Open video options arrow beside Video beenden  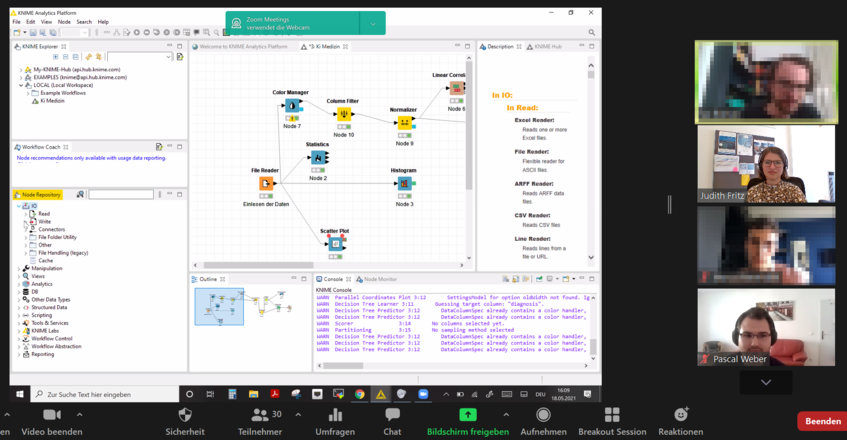point(79,415)
